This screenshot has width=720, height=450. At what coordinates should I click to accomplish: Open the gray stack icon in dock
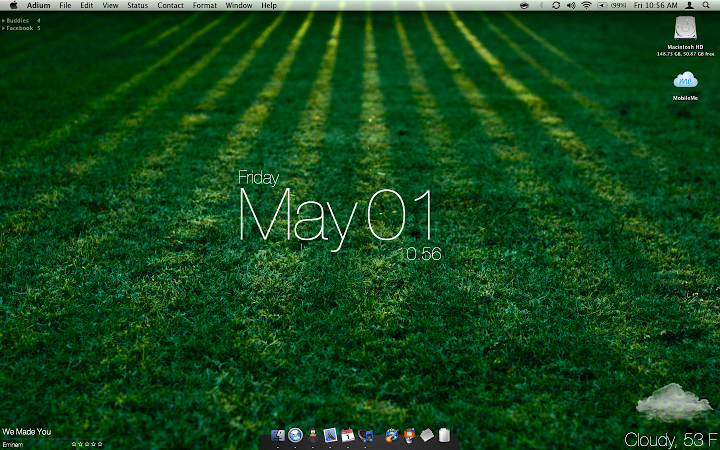pos(427,435)
